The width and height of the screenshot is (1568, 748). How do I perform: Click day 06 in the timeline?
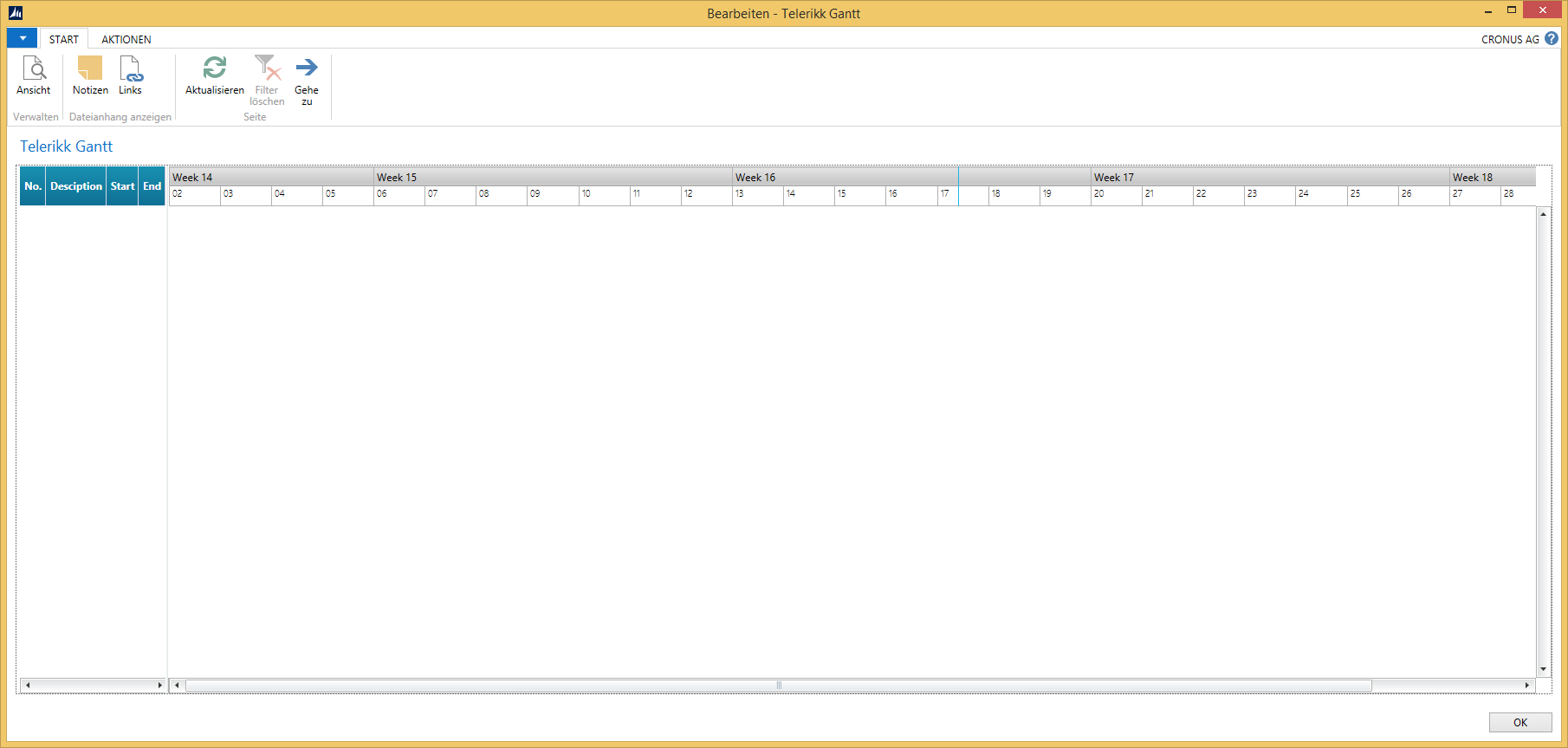pos(399,195)
